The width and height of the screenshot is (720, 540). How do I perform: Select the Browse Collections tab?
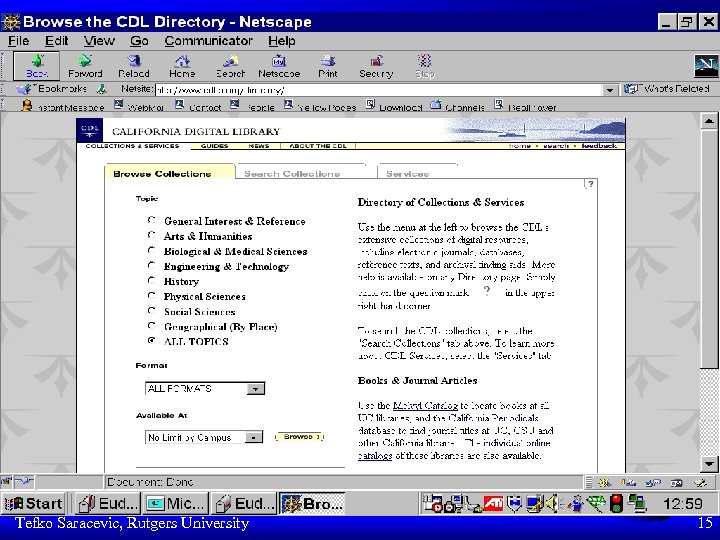[x=162, y=174]
